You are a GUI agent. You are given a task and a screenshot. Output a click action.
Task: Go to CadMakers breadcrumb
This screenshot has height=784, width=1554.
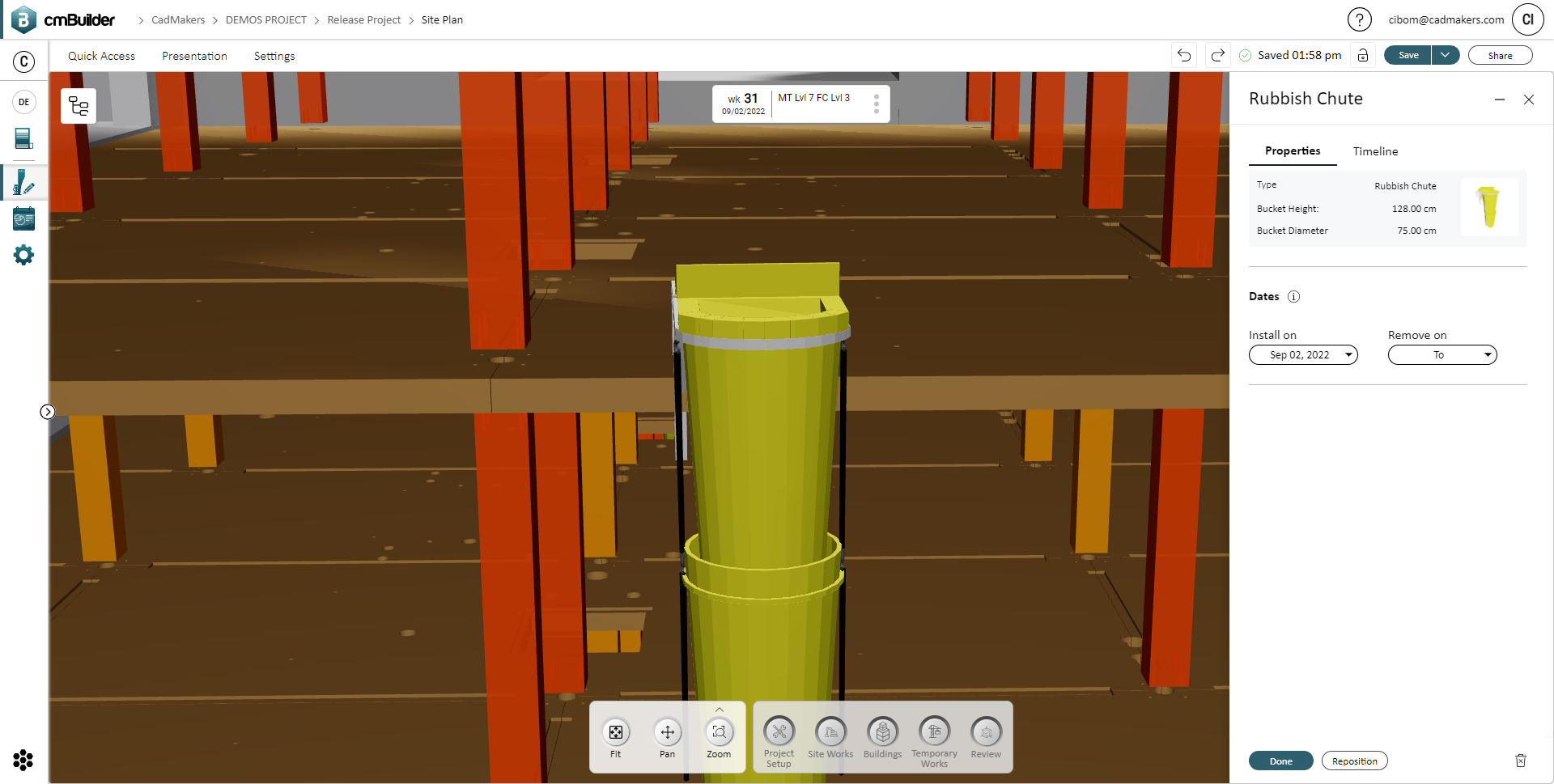point(178,19)
